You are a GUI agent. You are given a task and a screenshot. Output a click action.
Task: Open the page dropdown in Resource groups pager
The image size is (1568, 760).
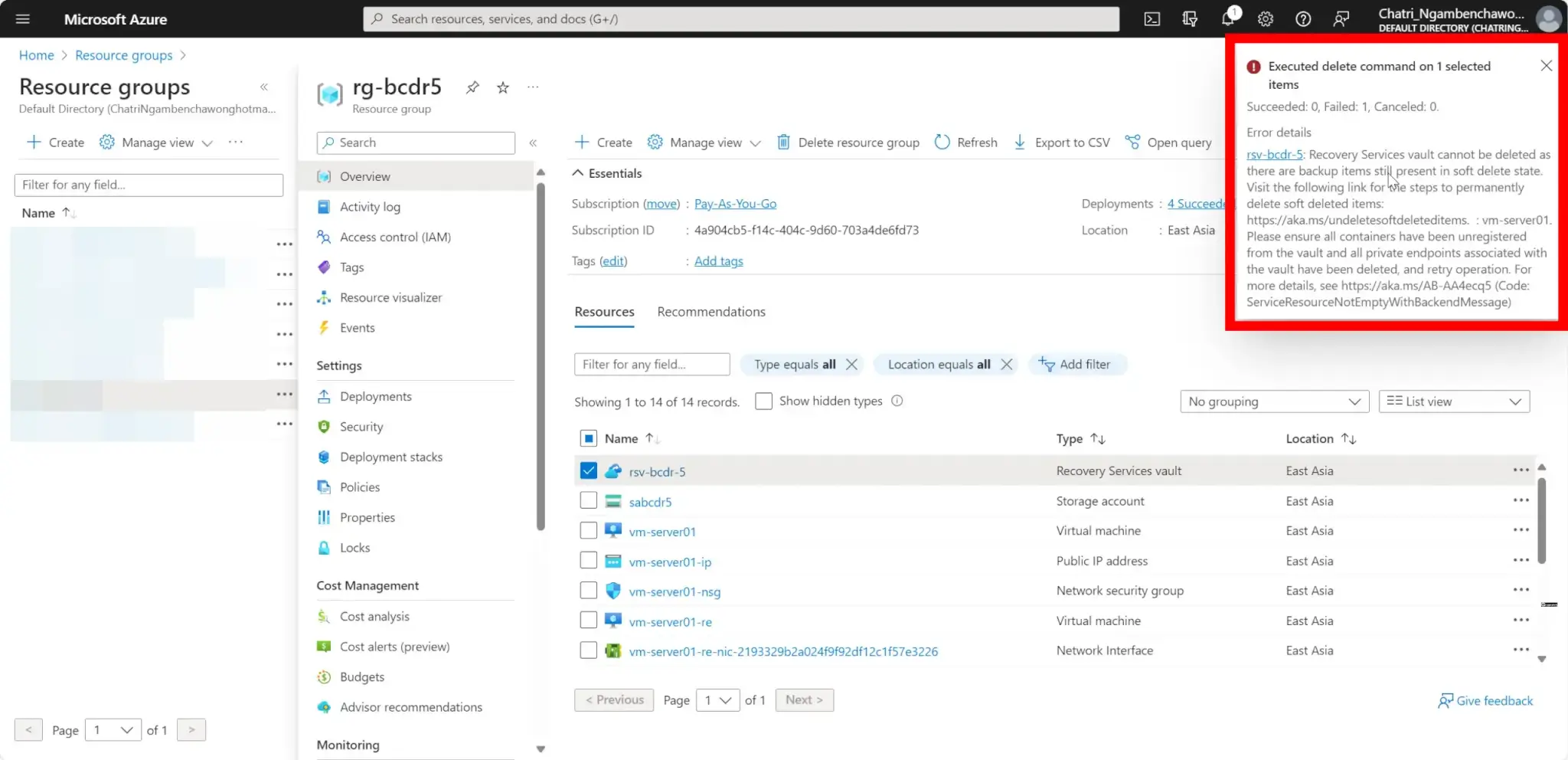pyautogui.click(x=113, y=730)
